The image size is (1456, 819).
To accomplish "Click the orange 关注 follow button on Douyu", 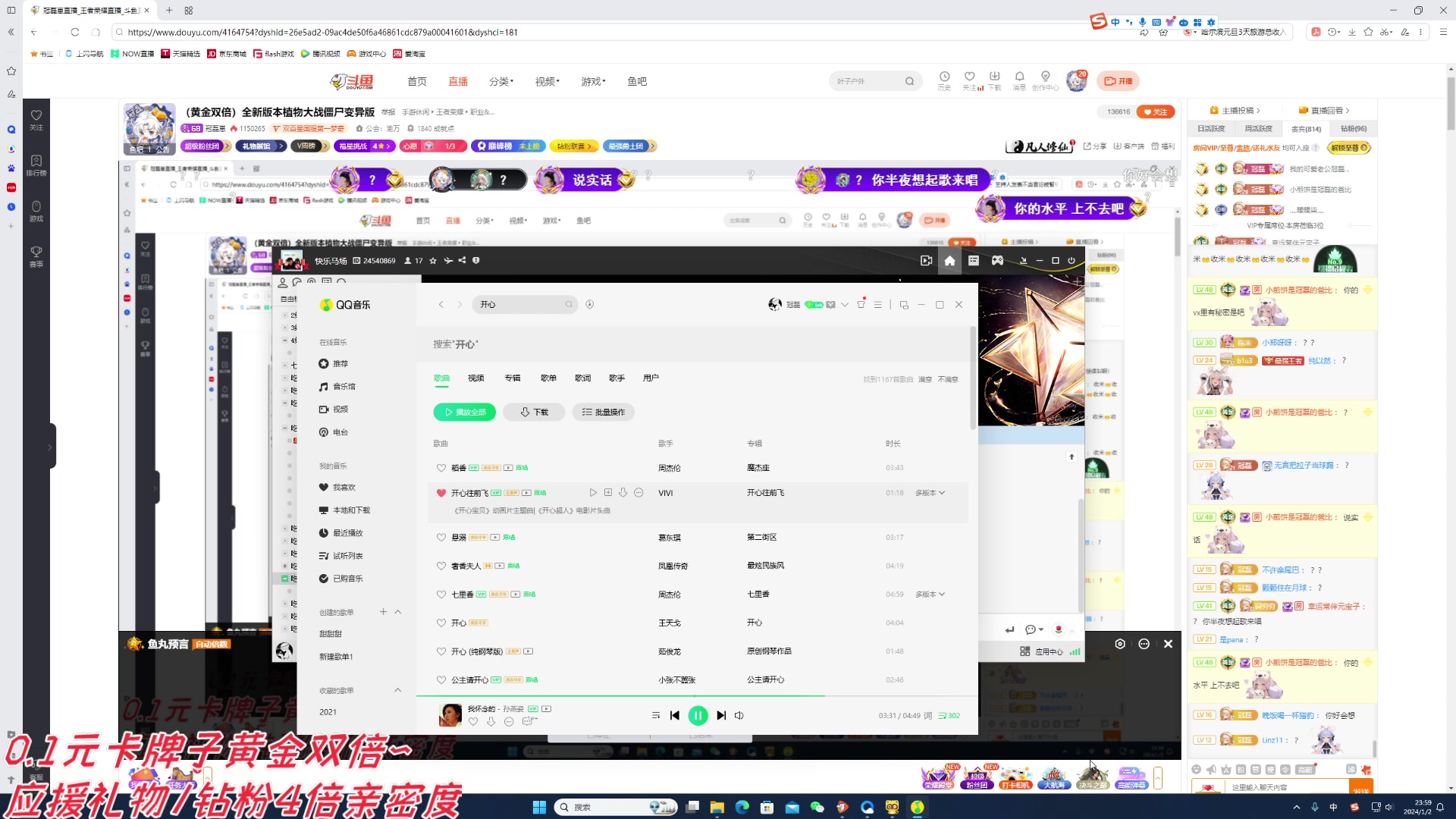I will (1156, 111).
